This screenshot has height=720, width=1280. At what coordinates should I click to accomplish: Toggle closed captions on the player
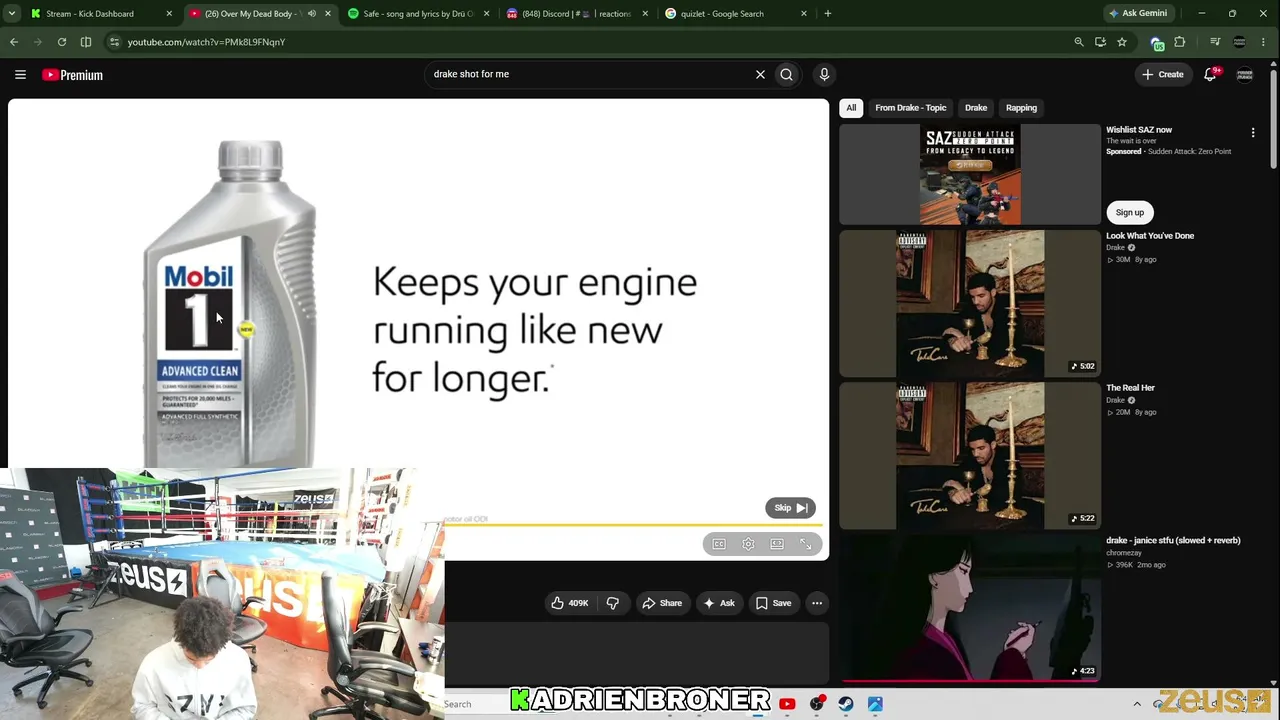(719, 544)
